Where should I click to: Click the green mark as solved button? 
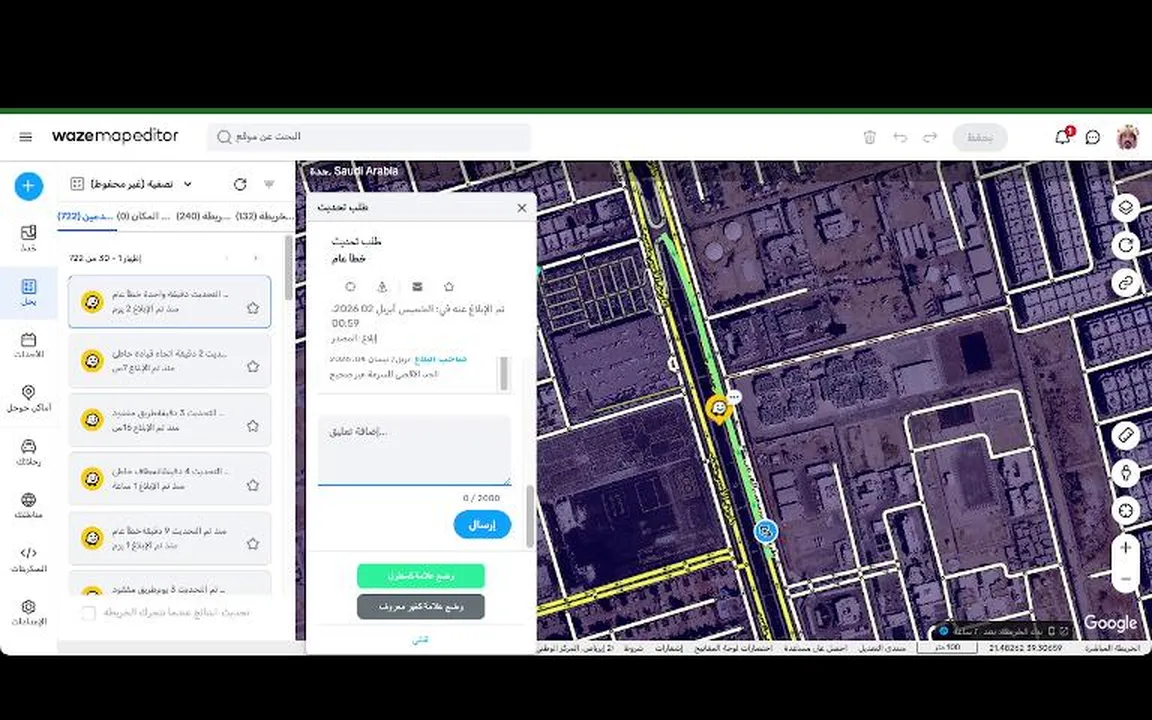pos(421,576)
